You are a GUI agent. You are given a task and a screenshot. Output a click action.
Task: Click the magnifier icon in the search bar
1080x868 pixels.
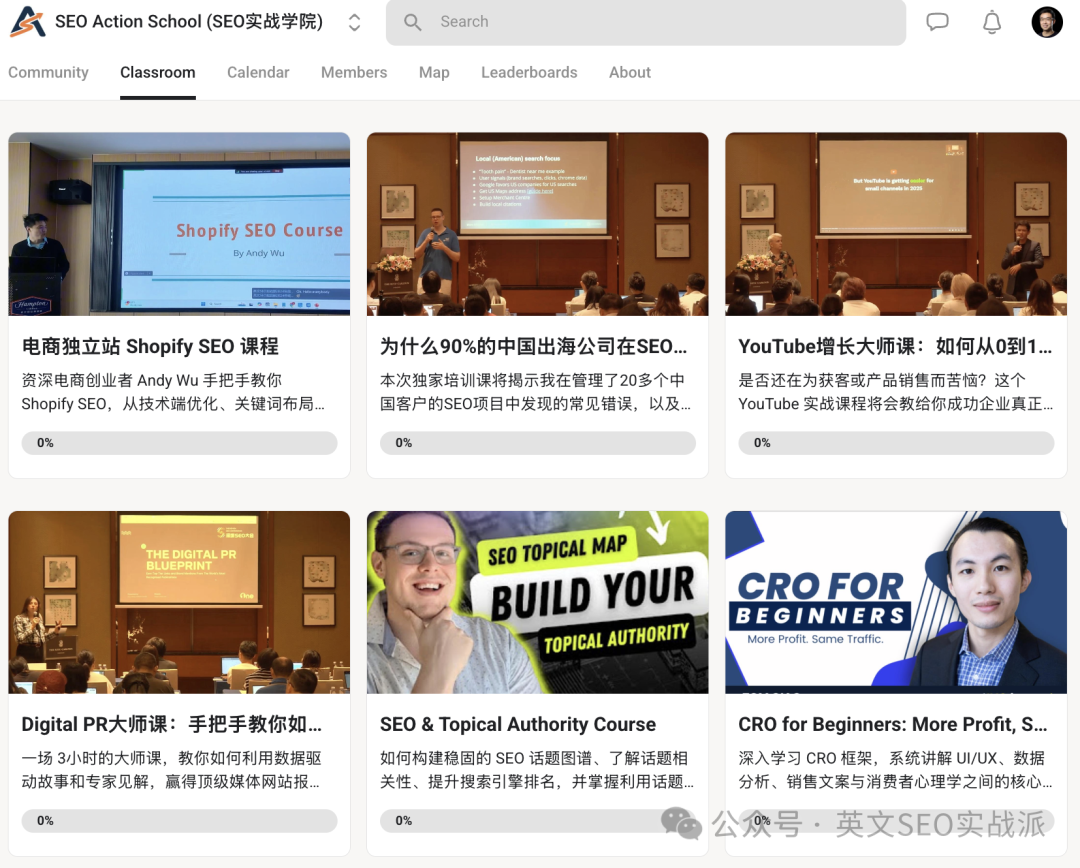413,22
